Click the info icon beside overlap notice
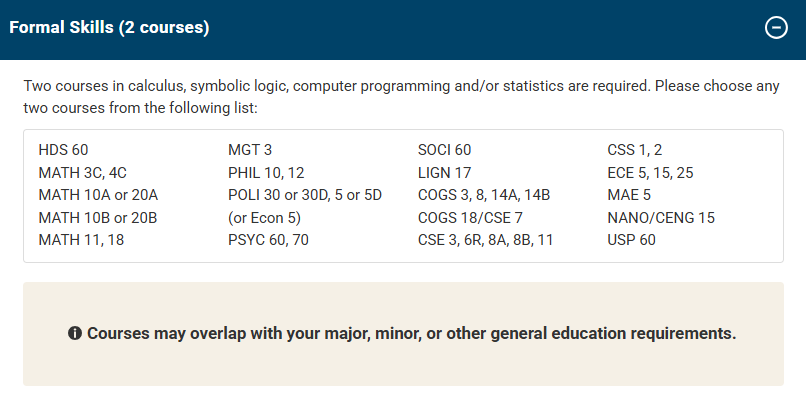806x406 pixels. [75, 333]
